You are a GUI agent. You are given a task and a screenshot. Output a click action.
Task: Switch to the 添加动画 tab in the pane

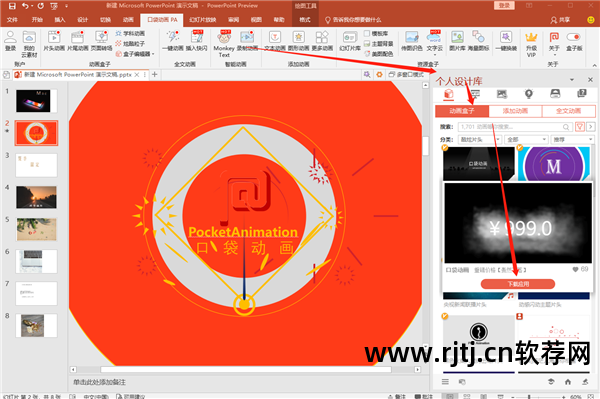click(515, 111)
